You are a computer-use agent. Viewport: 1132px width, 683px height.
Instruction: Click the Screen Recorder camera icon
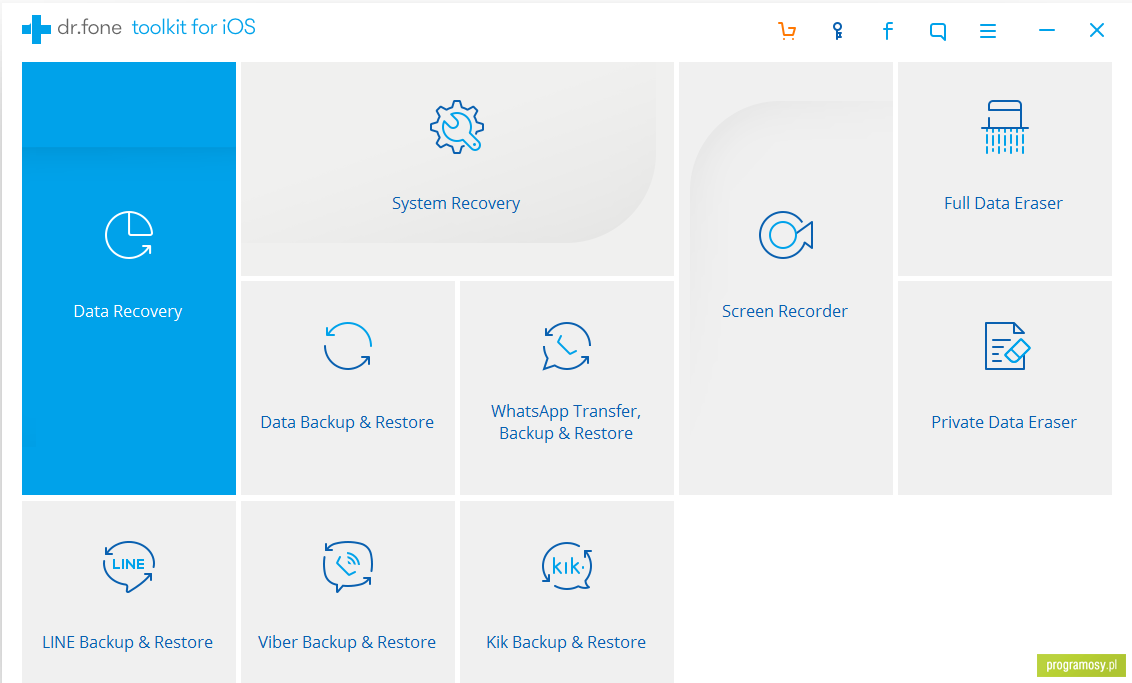click(x=785, y=235)
